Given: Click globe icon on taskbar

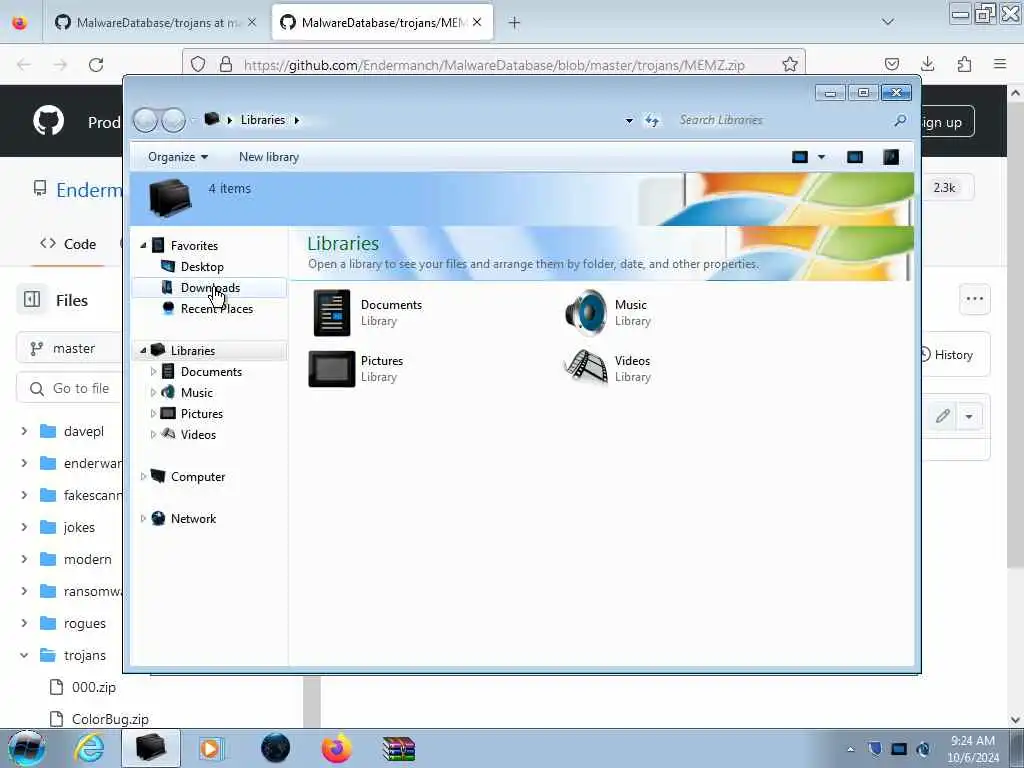Looking at the screenshot, I should pyautogui.click(x=275, y=748).
